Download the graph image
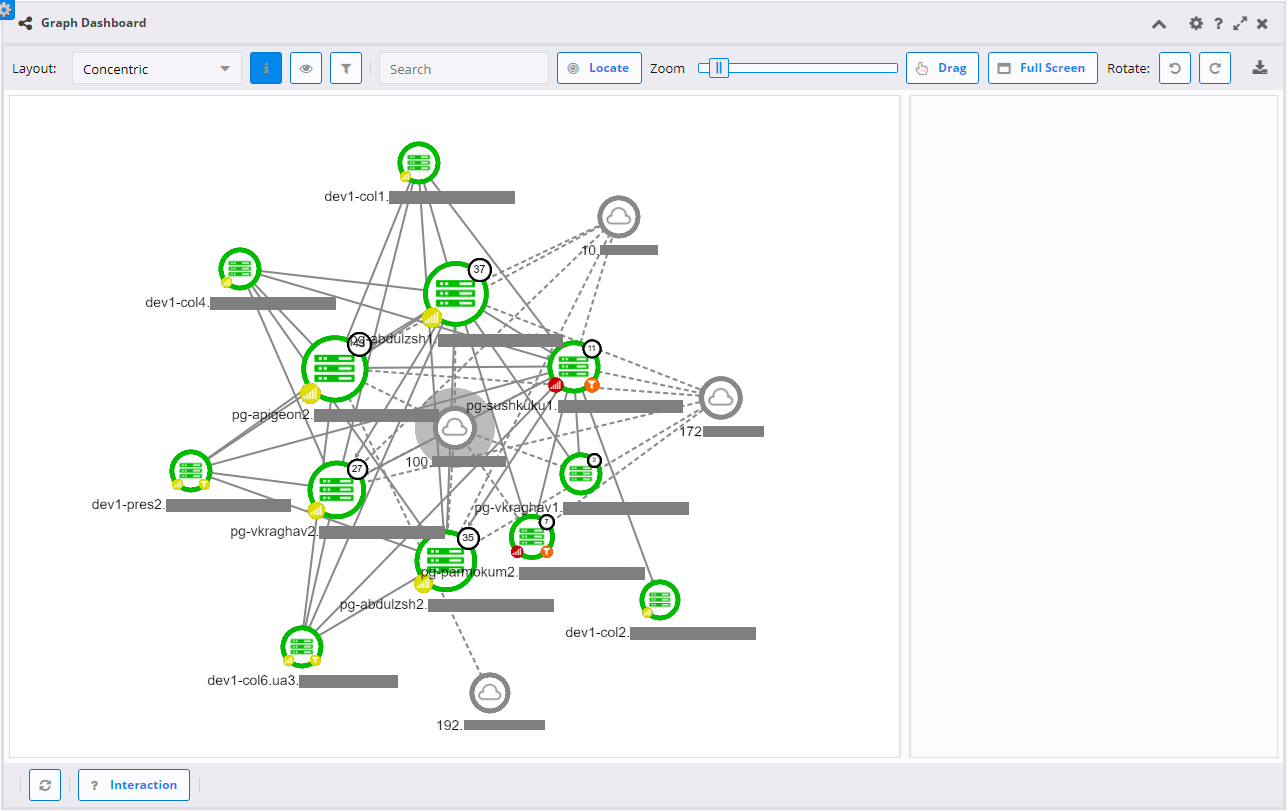The image size is (1288, 811). pos(1259,68)
